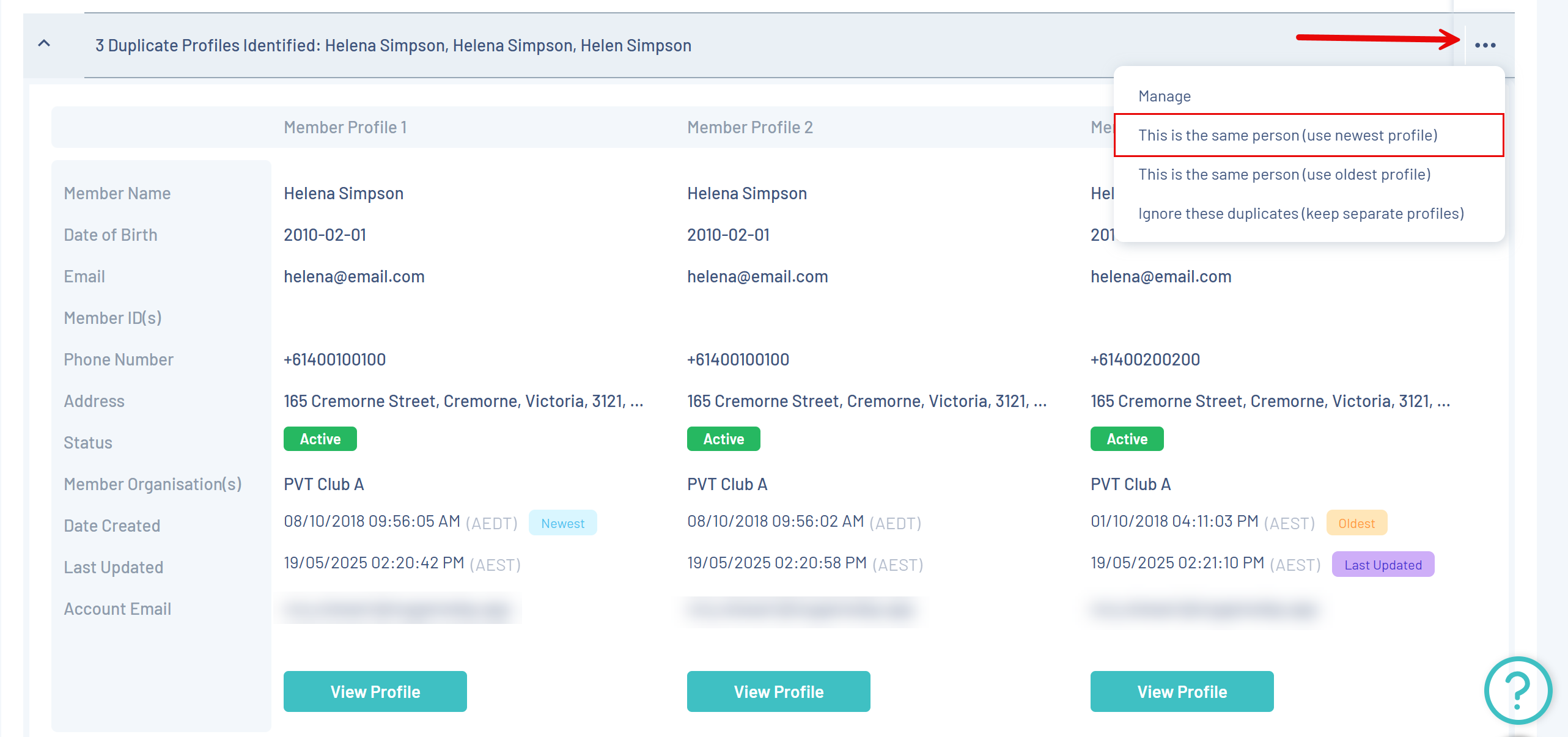This screenshot has width=1568, height=737.
Task: Click Member Profile 2 column header
Action: click(749, 128)
